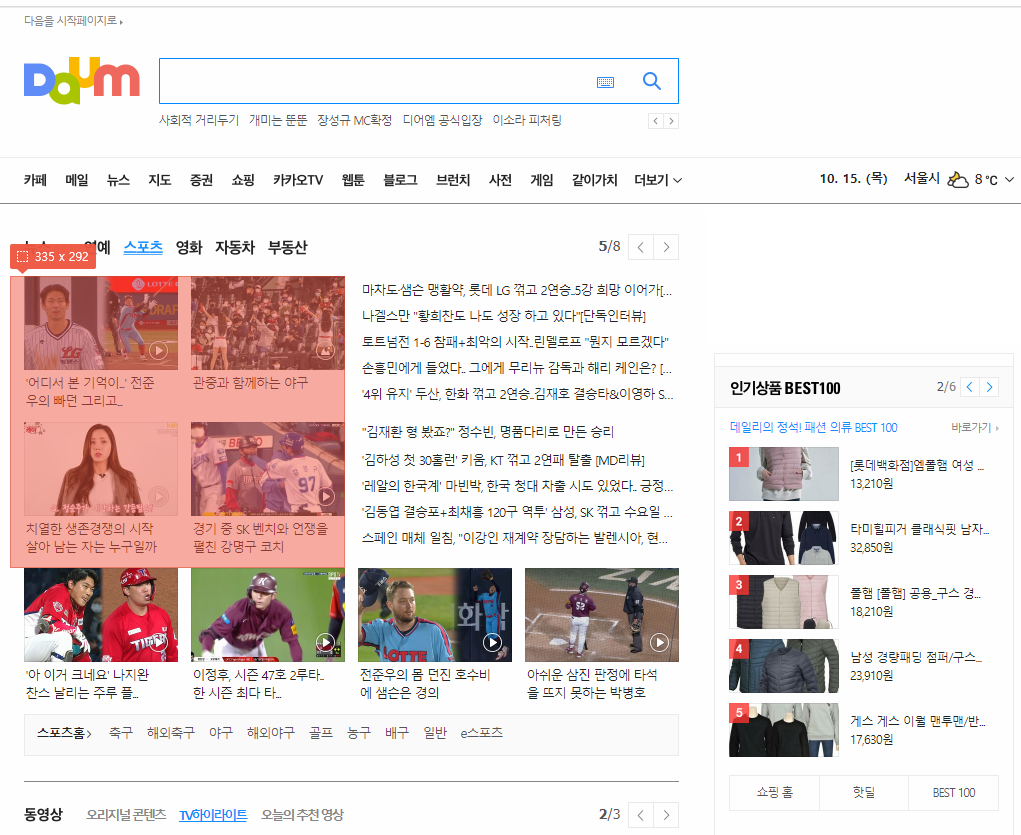Open the 나지완 찬스 날리는 주루 thumbnail
Screen dimensions: 1021x835
(x=101, y=615)
